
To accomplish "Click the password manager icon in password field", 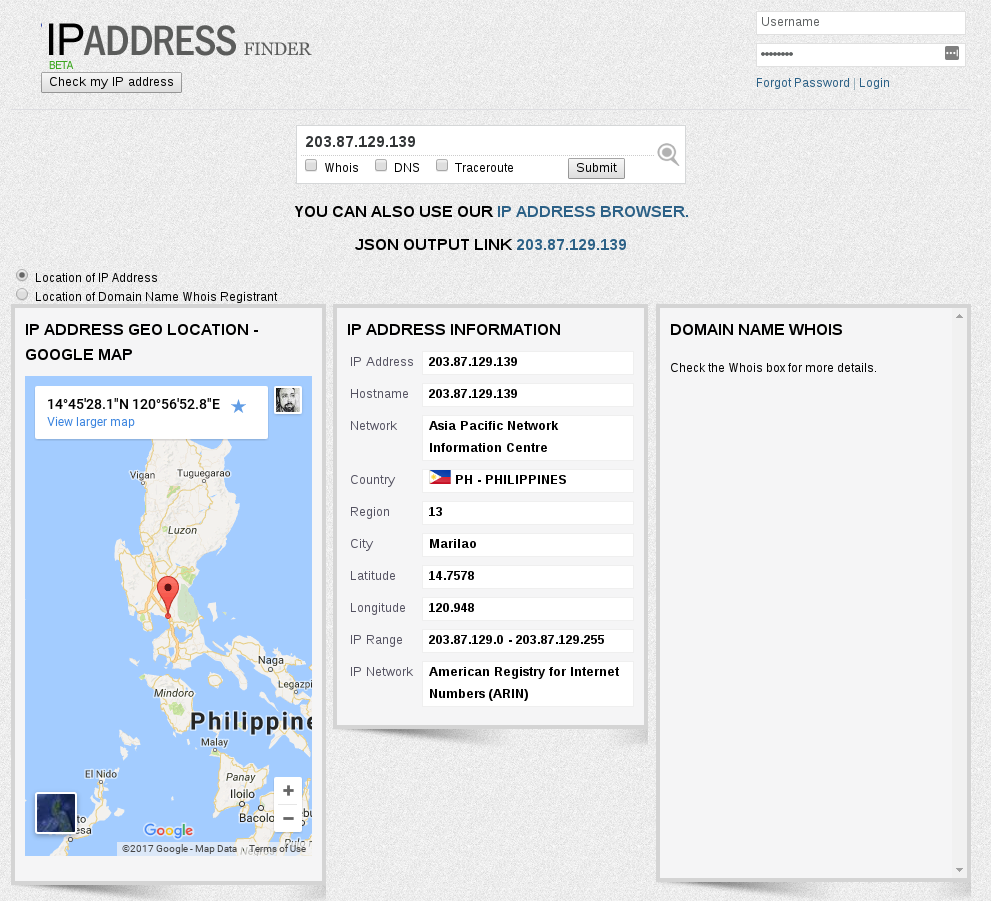I will [x=952, y=53].
